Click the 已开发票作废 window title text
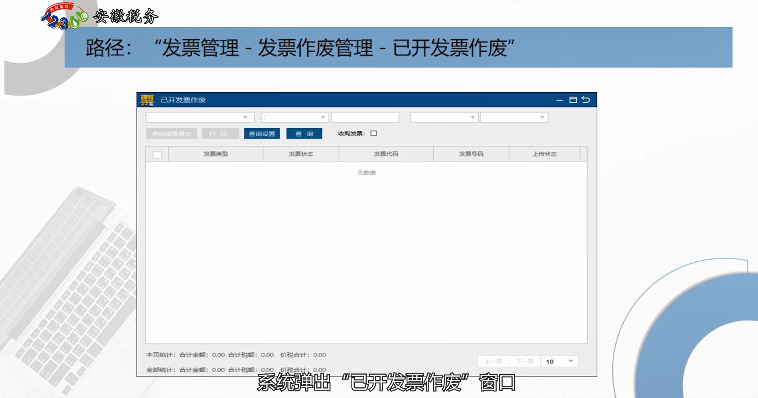The width and height of the screenshot is (758, 398). (x=183, y=100)
